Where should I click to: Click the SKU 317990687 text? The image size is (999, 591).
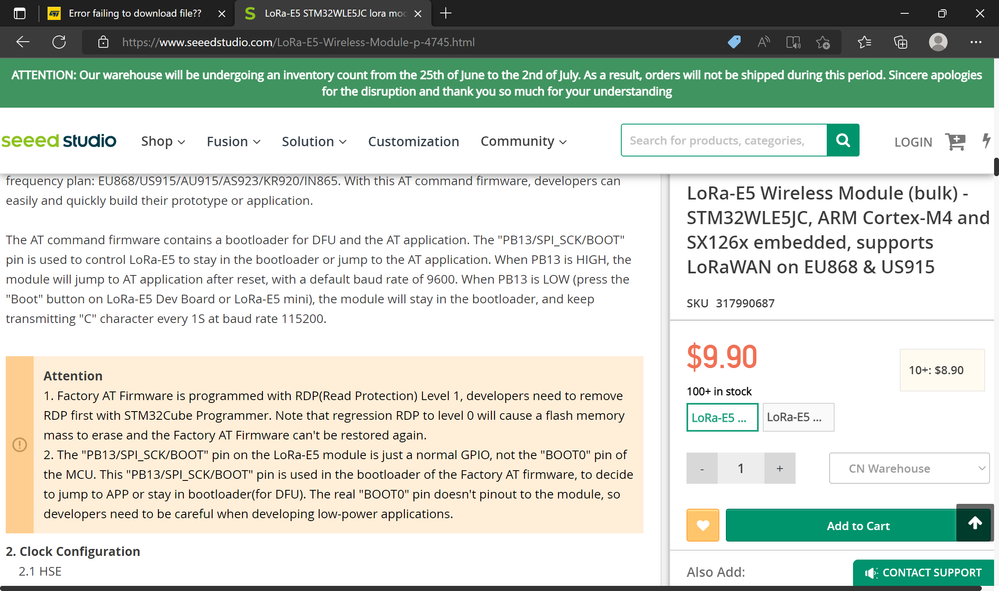click(x=731, y=303)
